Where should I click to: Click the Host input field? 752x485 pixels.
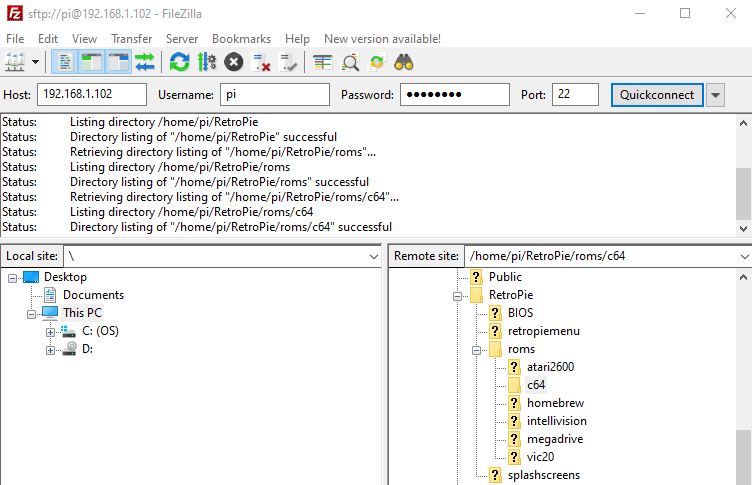(92, 95)
